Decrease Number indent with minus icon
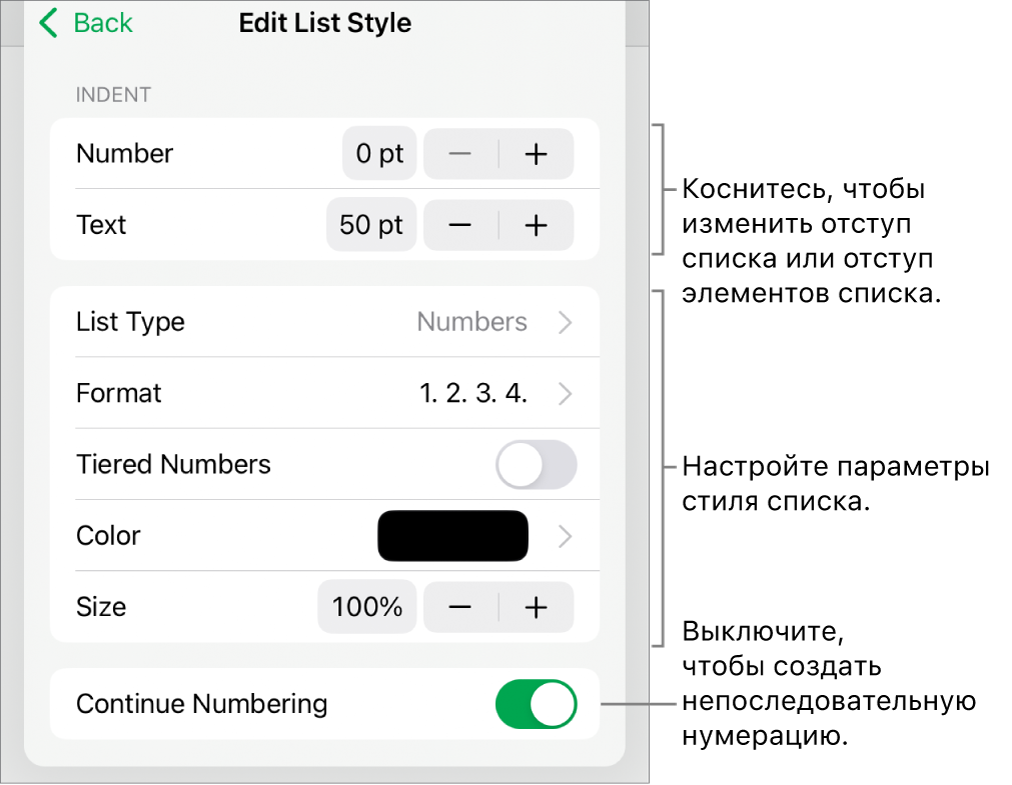 tap(460, 154)
